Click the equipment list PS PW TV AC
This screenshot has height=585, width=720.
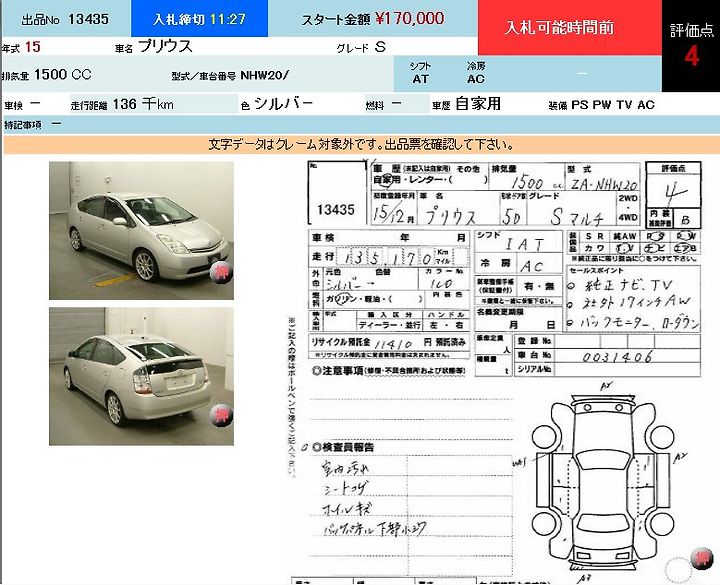613,105
